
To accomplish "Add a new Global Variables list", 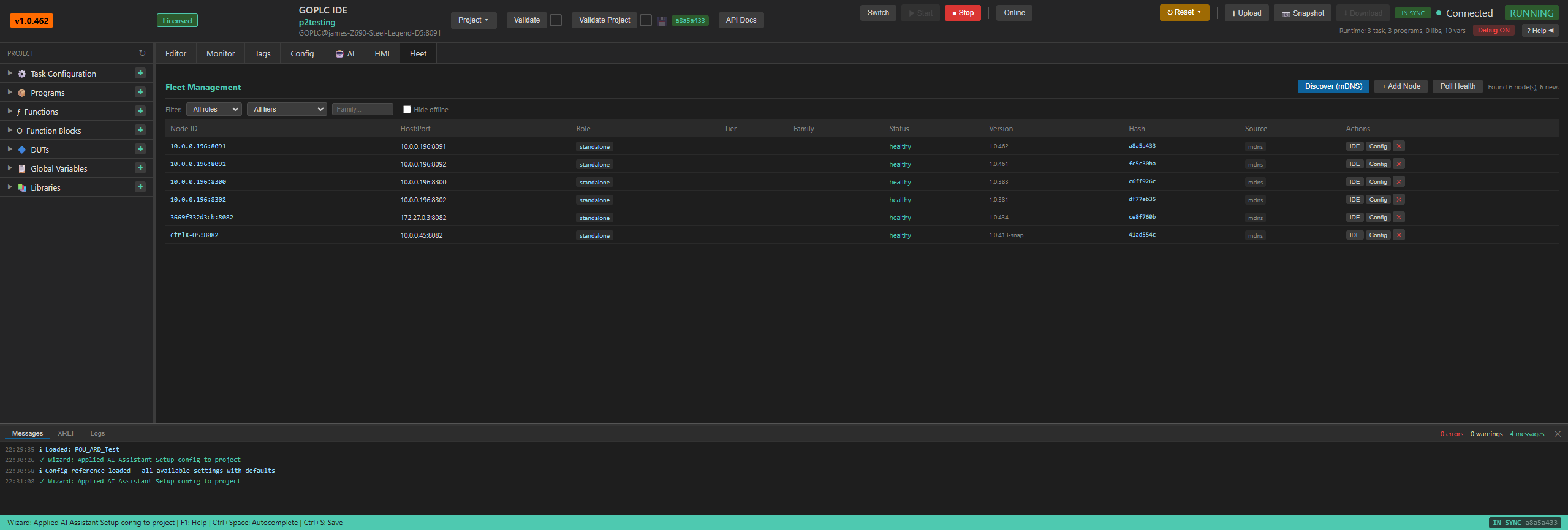I will click(x=140, y=168).
